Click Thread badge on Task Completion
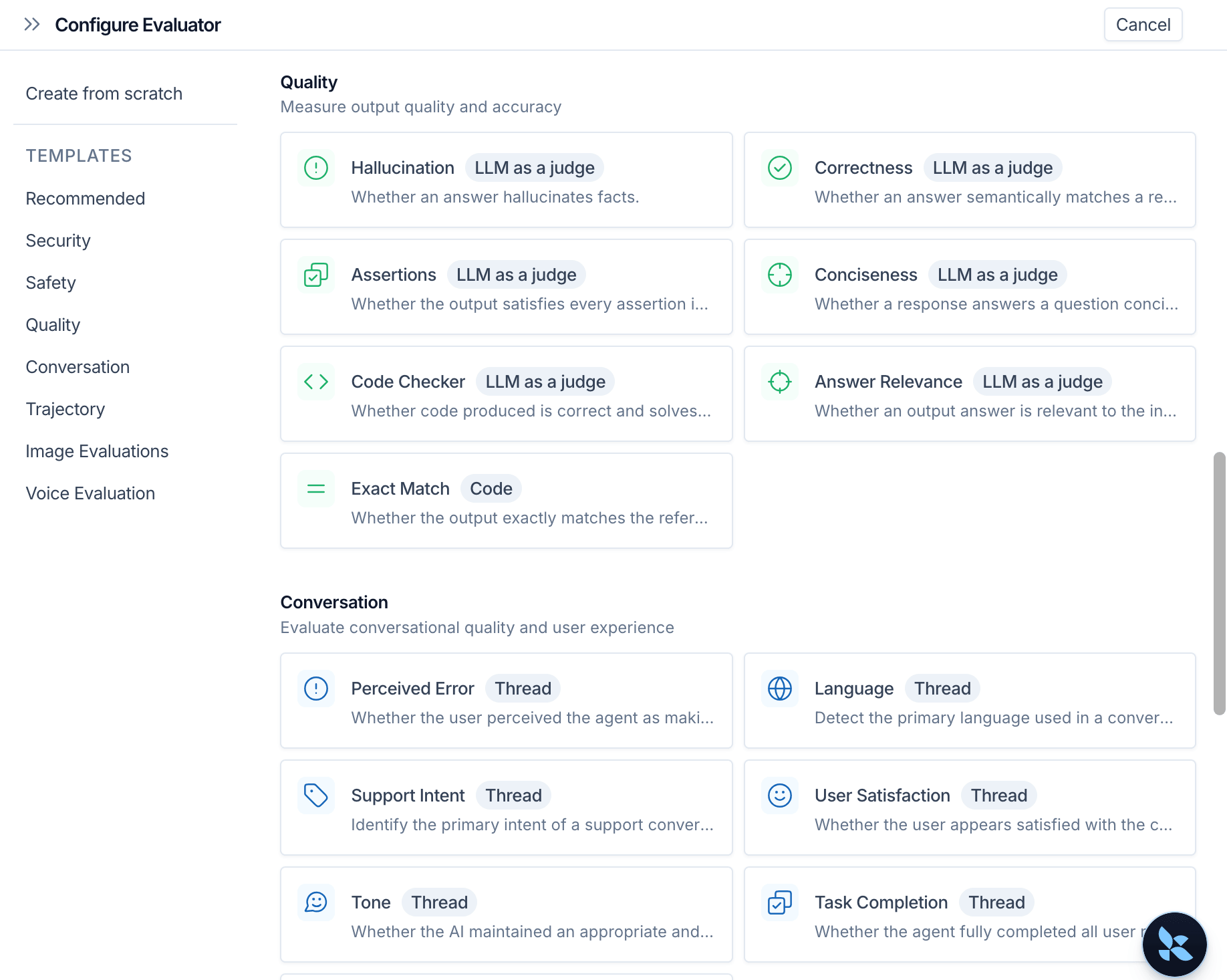This screenshot has height=980, width=1227. [x=996, y=902]
